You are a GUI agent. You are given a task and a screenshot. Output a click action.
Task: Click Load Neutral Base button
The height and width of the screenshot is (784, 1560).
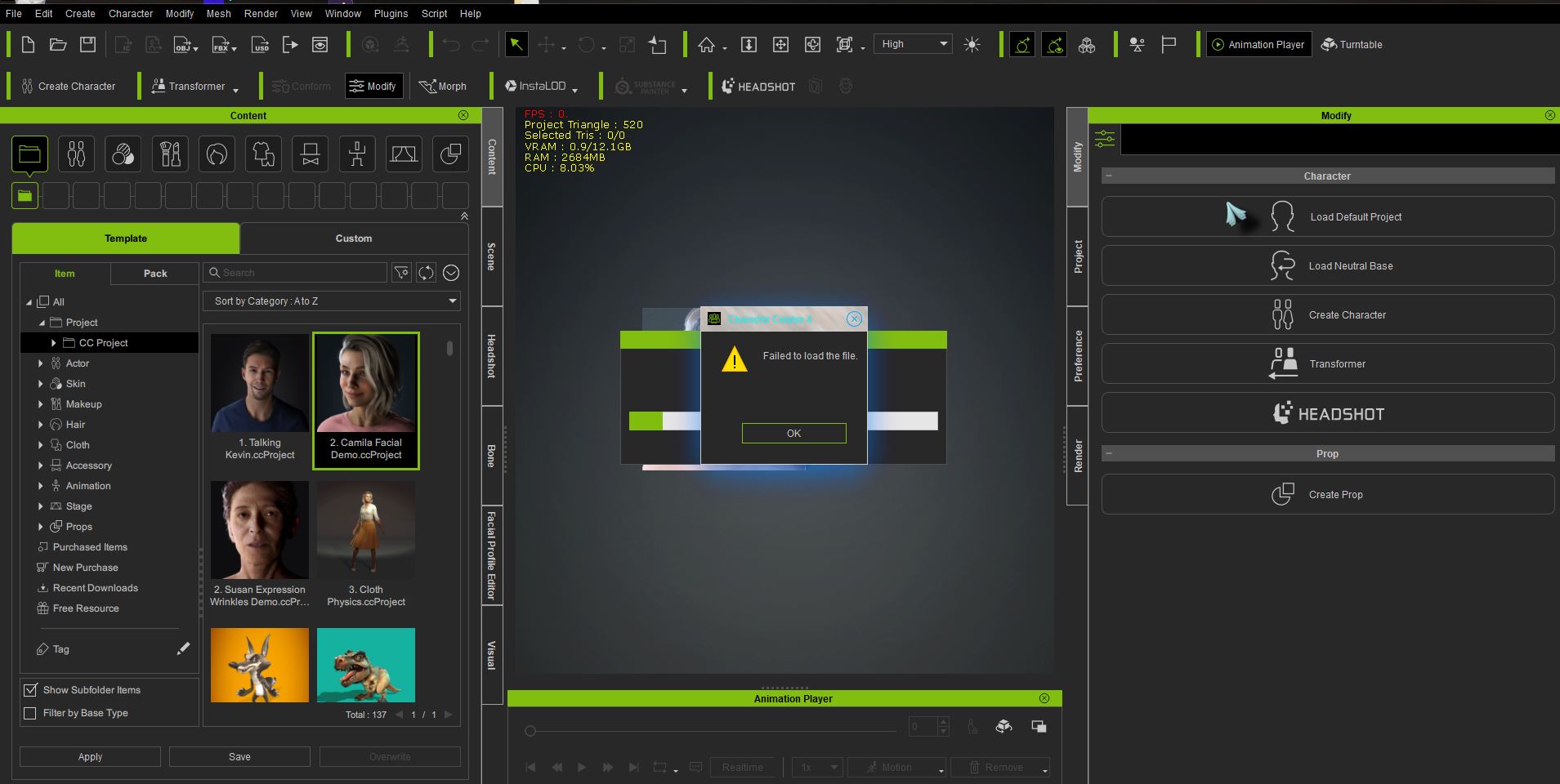pyautogui.click(x=1328, y=265)
